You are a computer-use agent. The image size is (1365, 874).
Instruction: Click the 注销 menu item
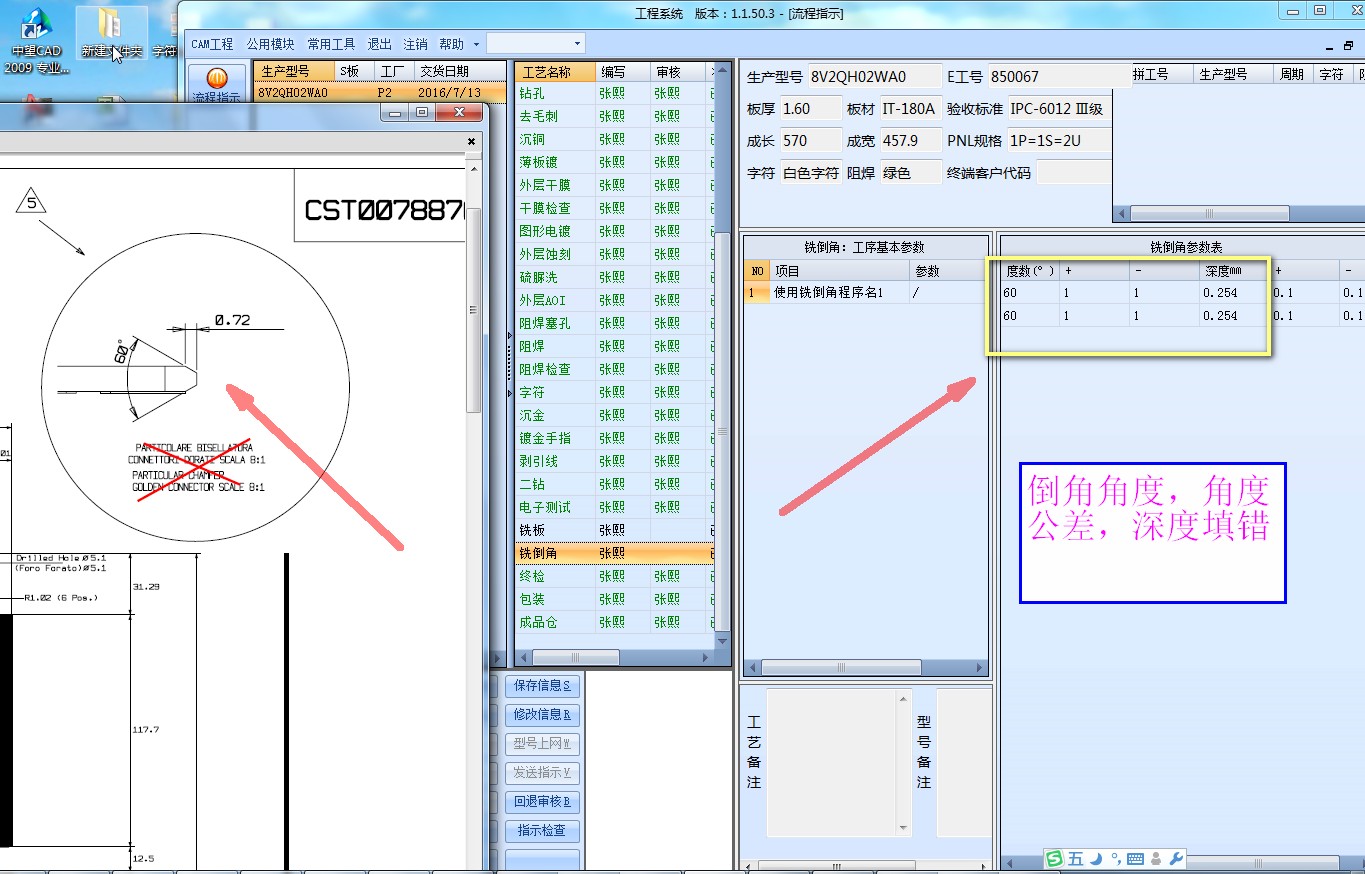[415, 44]
